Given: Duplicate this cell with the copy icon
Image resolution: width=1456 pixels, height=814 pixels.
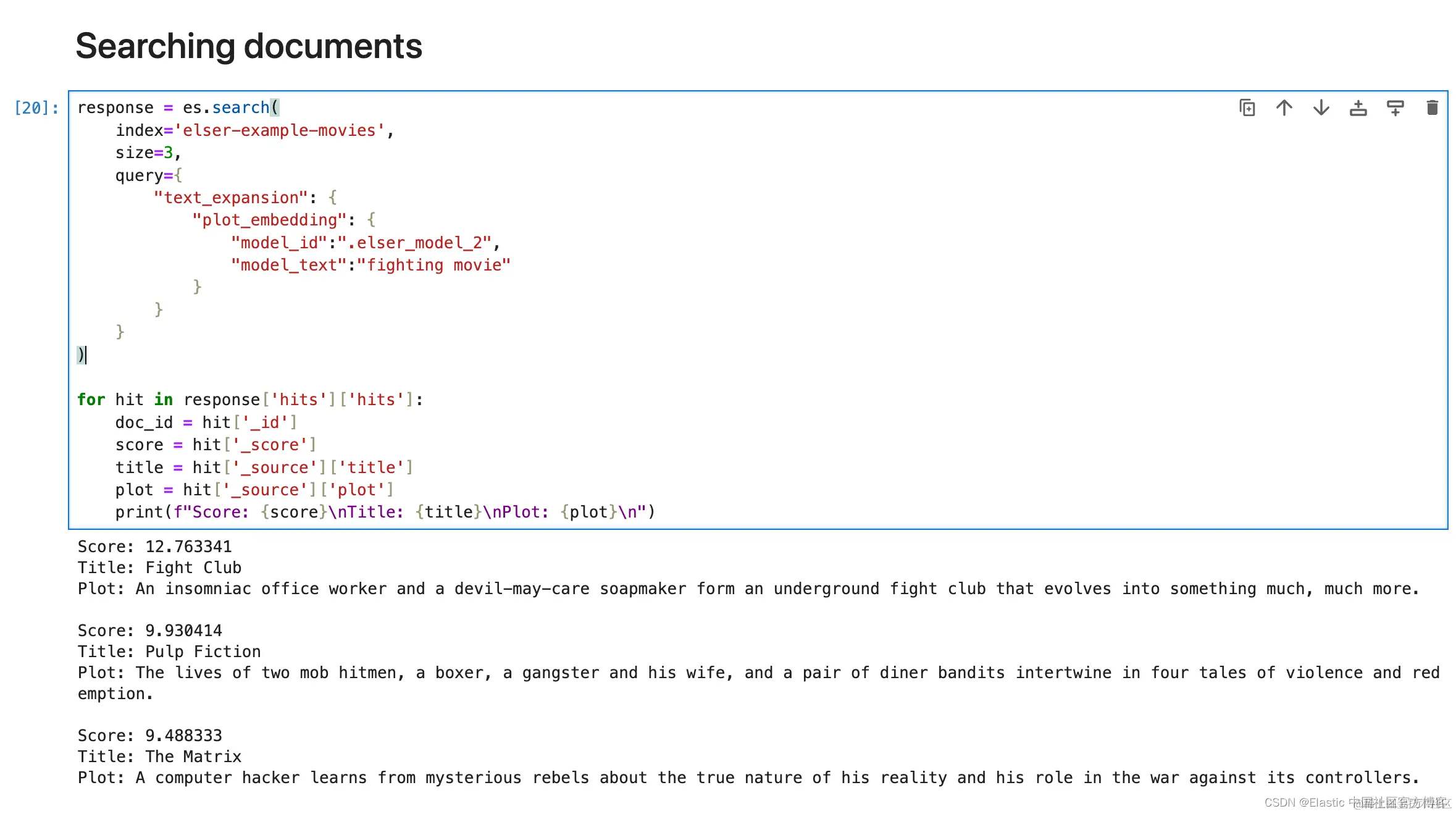Looking at the screenshot, I should point(1247,108).
